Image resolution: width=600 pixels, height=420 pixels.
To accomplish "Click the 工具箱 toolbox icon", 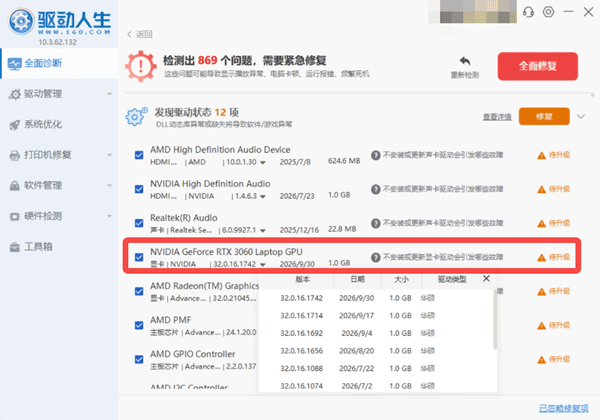I will click(x=15, y=247).
